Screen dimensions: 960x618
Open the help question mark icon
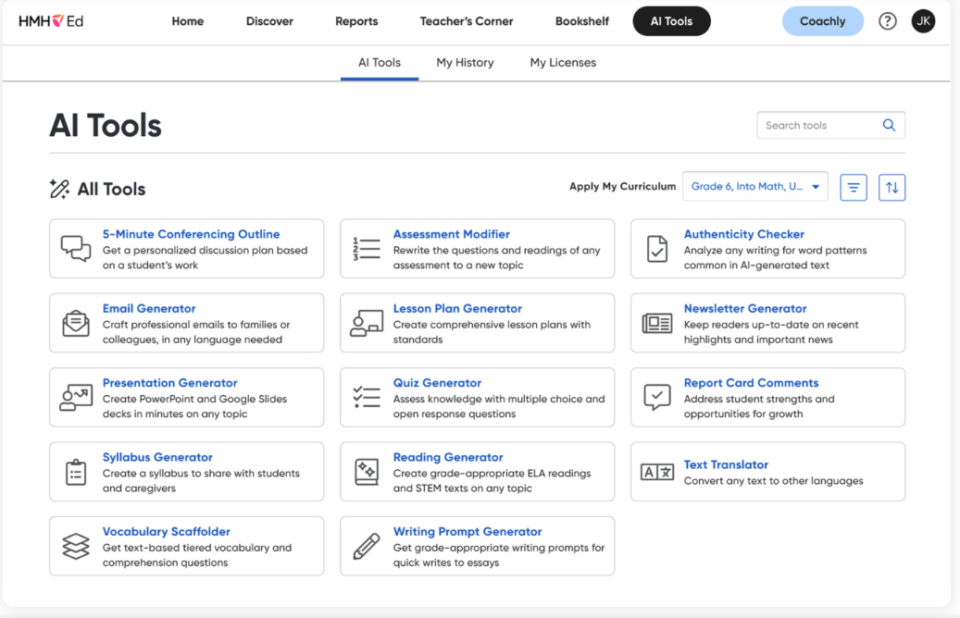pyautogui.click(x=887, y=21)
